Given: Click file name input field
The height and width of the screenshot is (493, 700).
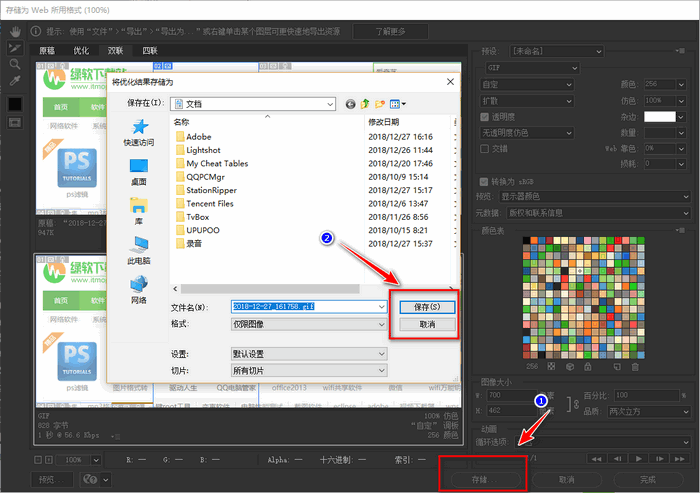Looking at the screenshot, I should (x=309, y=306).
